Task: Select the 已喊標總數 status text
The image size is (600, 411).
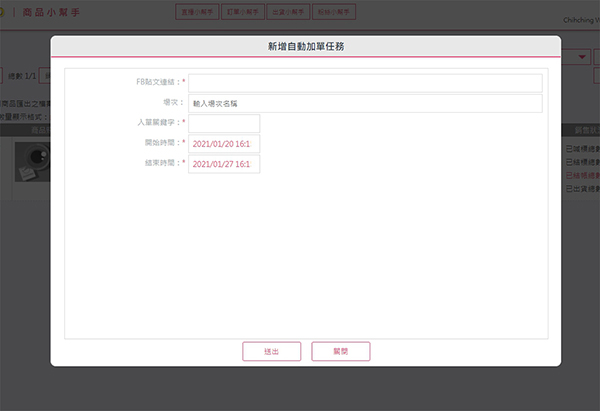Action: [581, 149]
